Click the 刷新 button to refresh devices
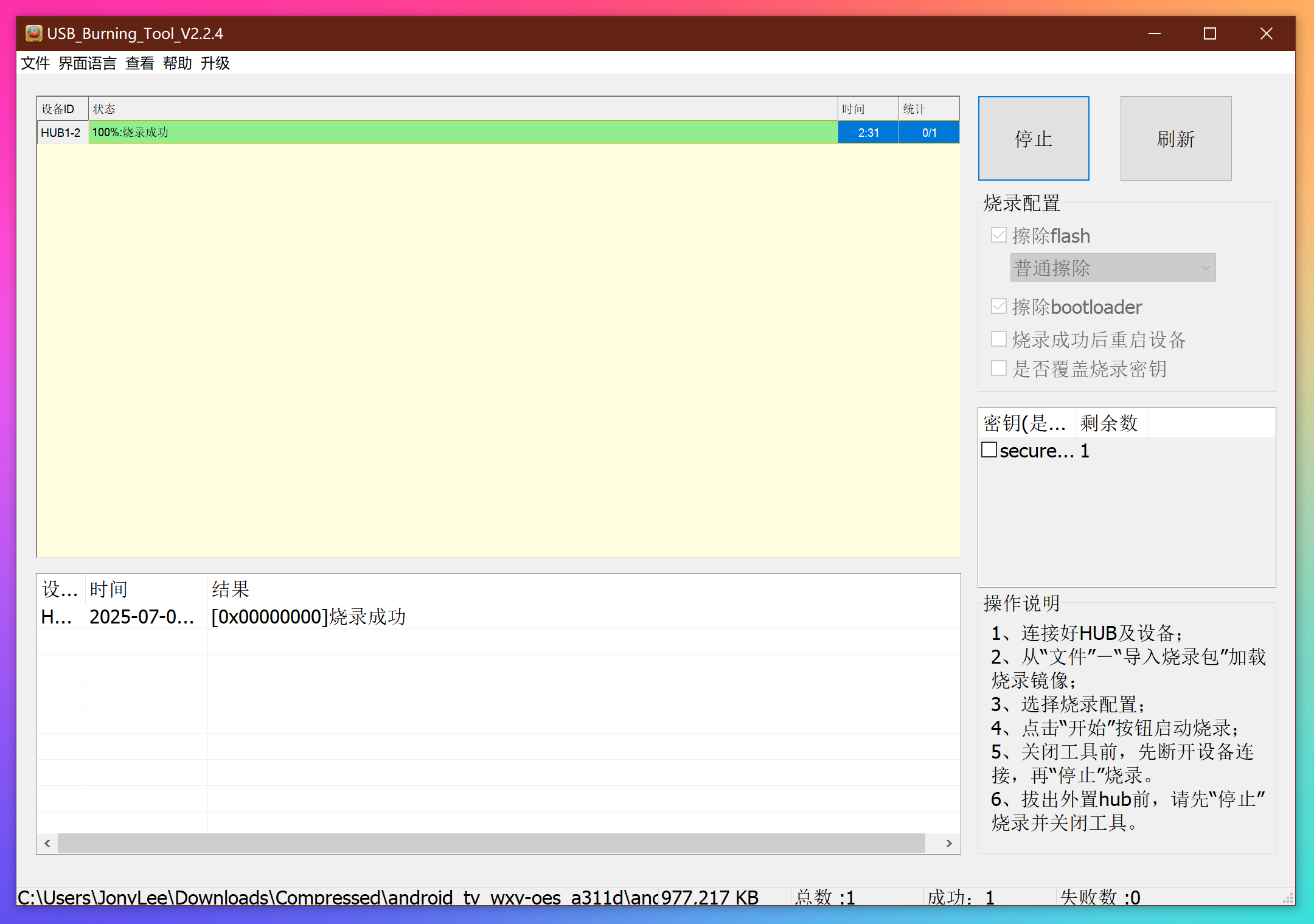The width and height of the screenshot is (1314, 924). coord(1175,138)
